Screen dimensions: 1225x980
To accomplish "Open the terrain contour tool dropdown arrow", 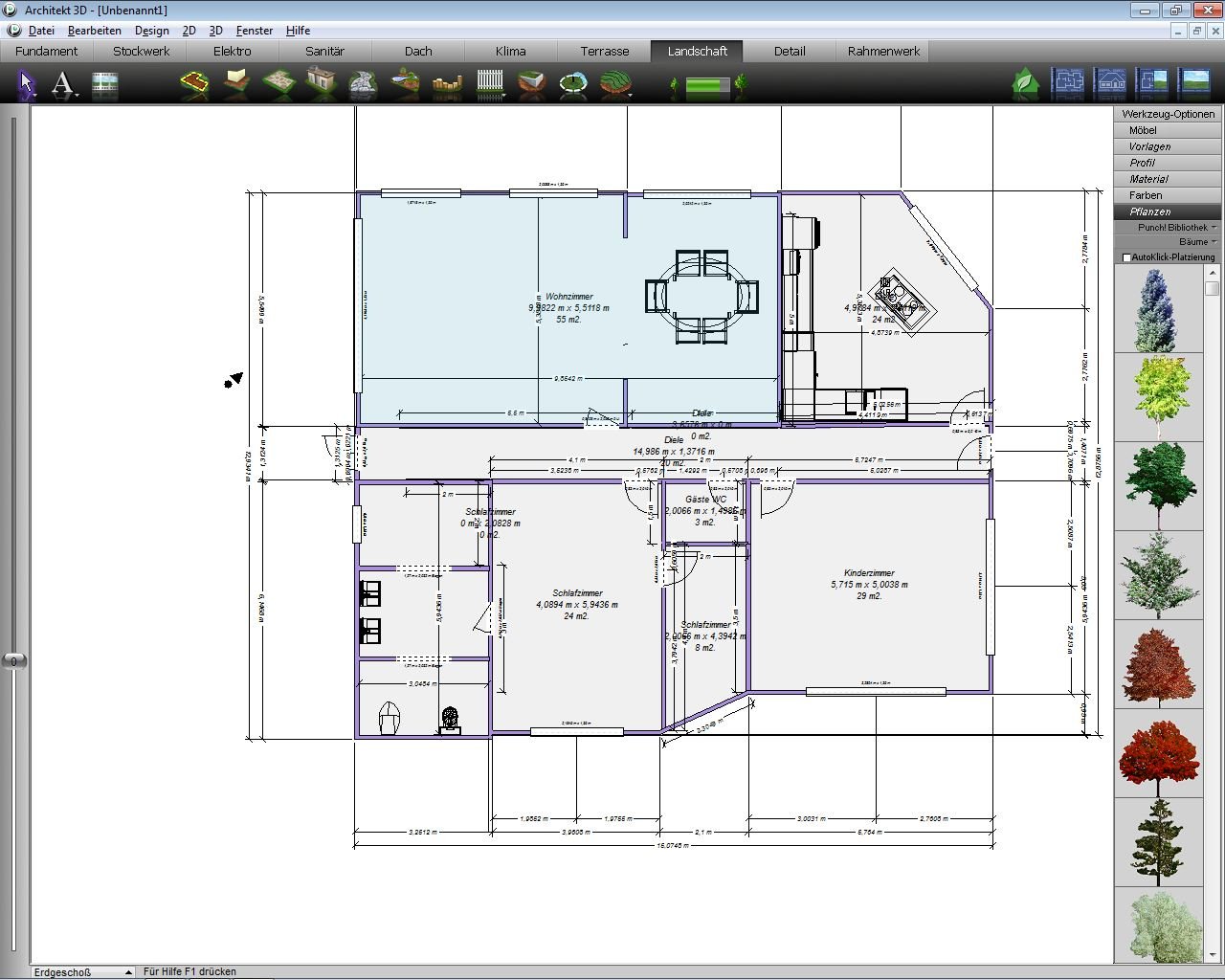I will click(x=632, y=96).
